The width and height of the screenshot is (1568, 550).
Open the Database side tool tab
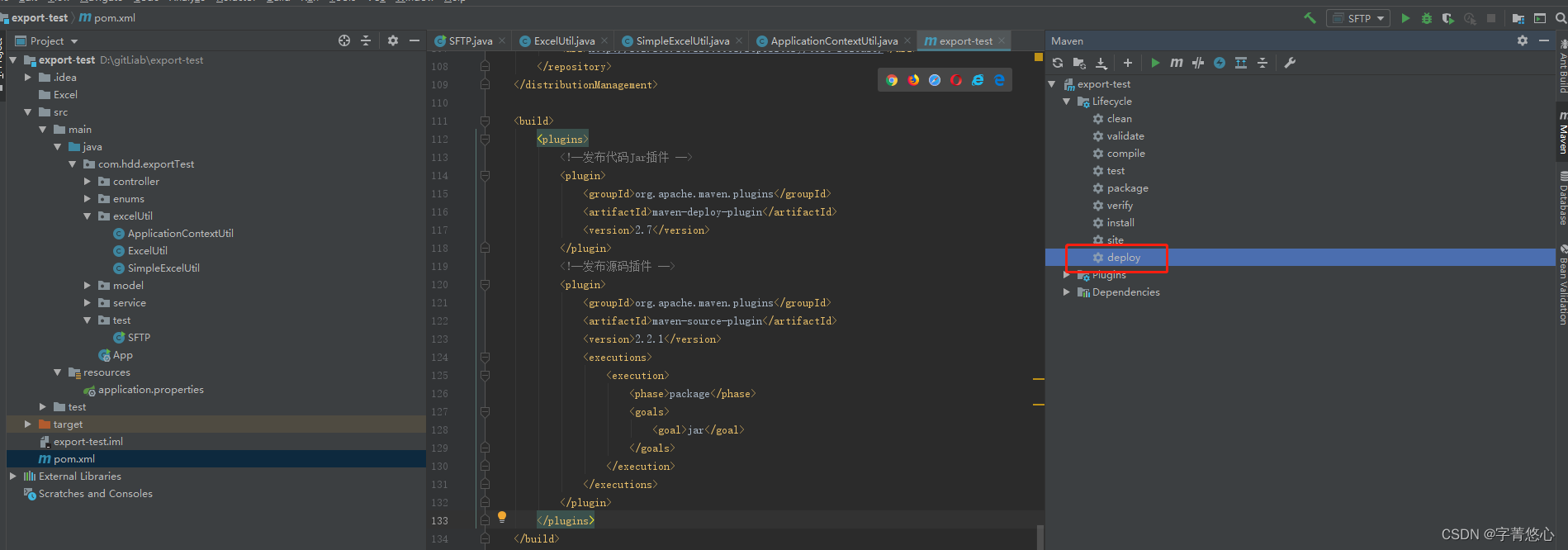pos(1561,198)
